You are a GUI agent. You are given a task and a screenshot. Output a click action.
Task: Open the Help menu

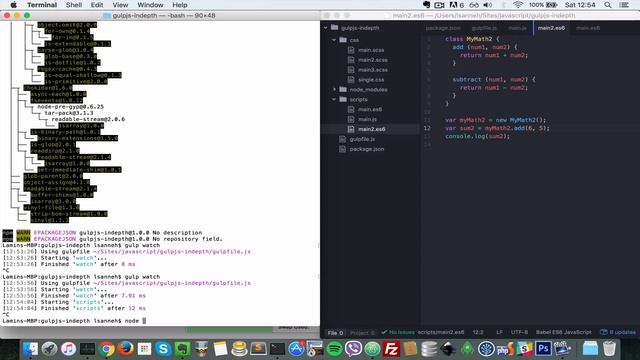click(x=180, y=5)
